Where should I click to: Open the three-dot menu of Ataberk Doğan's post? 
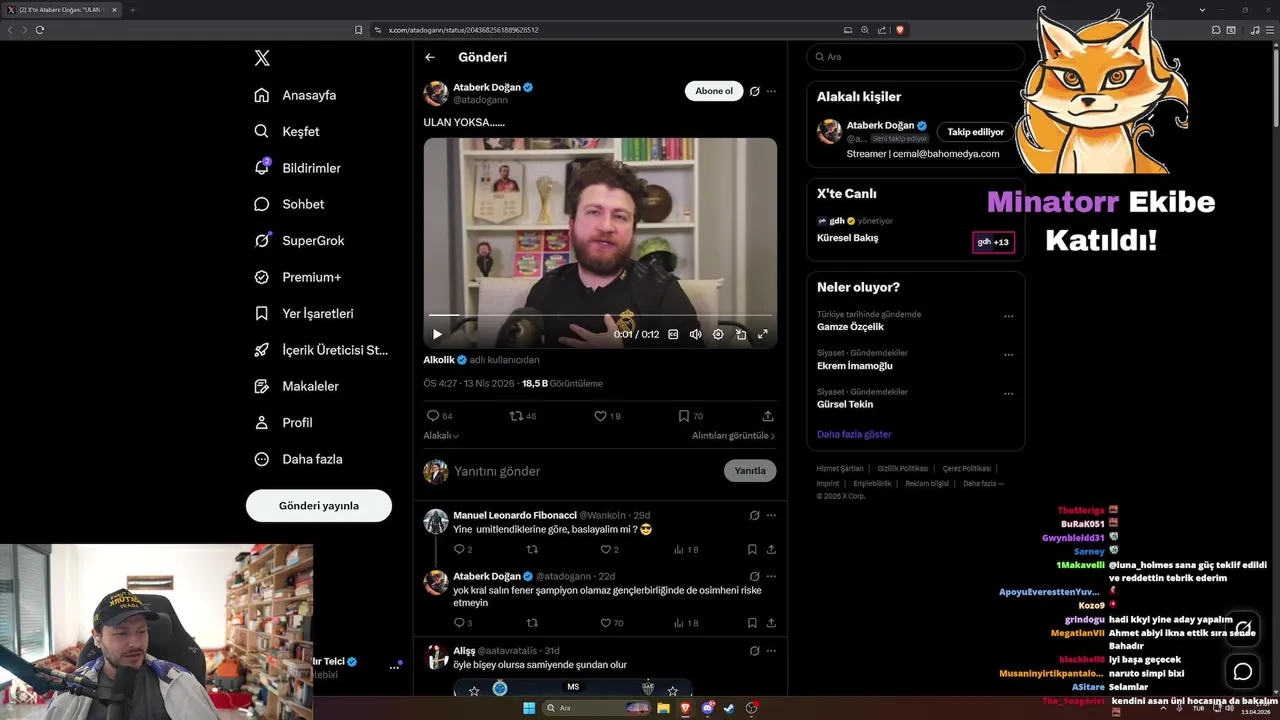pos(771,91)
